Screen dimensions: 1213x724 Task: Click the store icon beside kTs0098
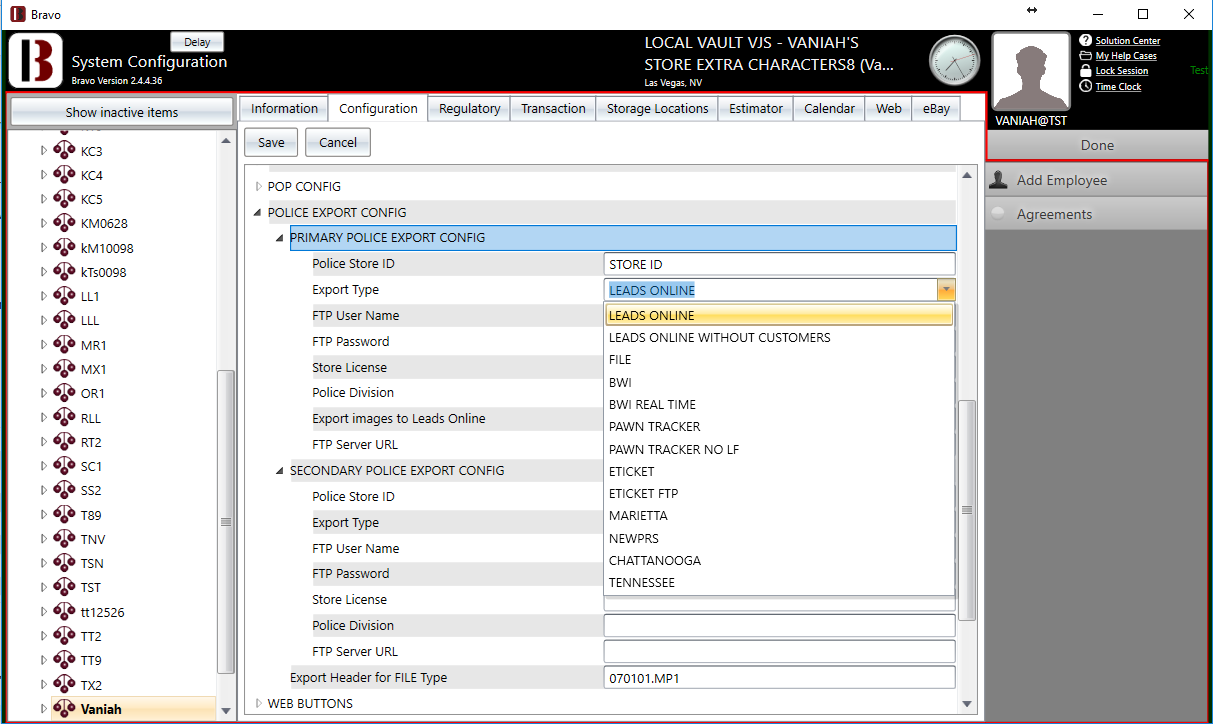point(65,272)
